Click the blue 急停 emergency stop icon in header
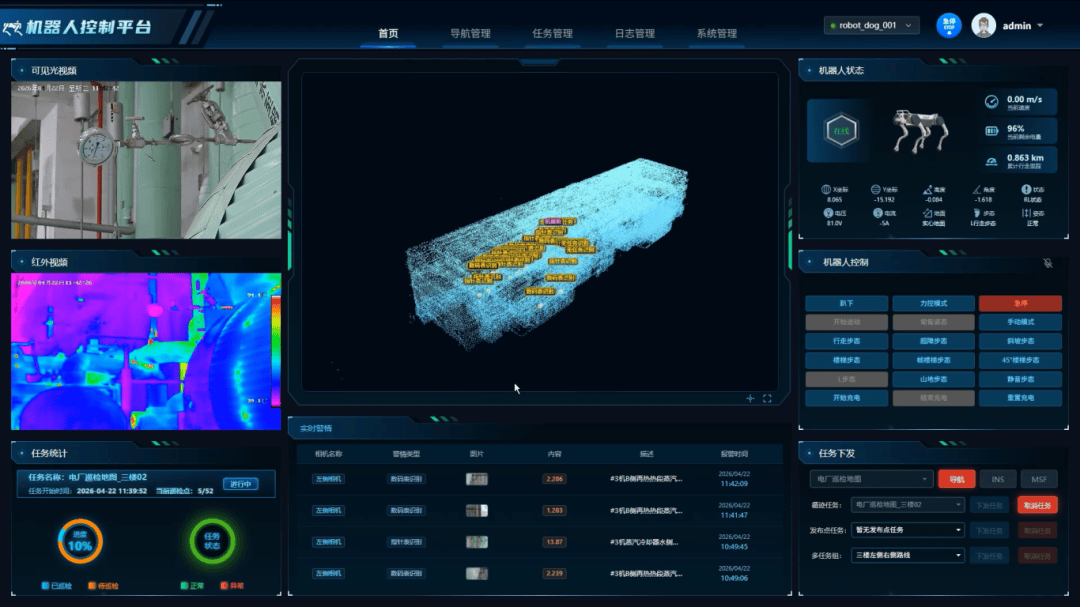 point(948,25)
